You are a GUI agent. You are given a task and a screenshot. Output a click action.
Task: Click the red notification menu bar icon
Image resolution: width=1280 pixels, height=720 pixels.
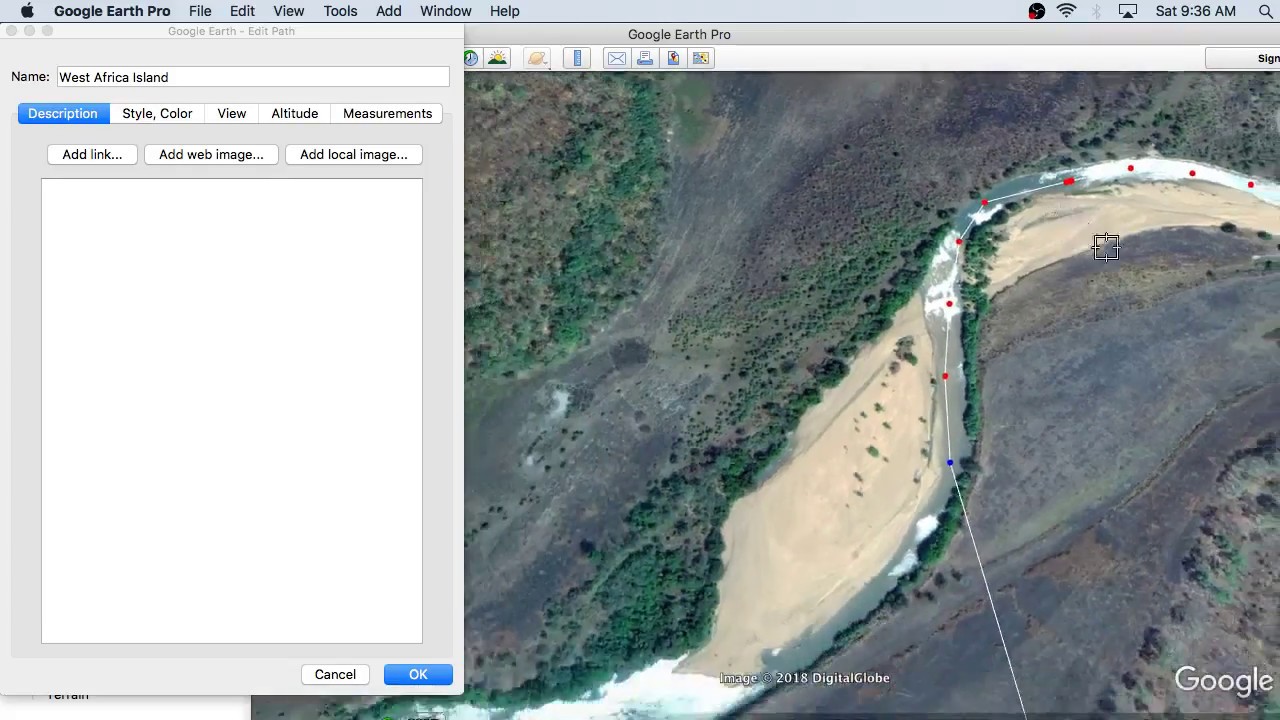[x=1037, y=11]
